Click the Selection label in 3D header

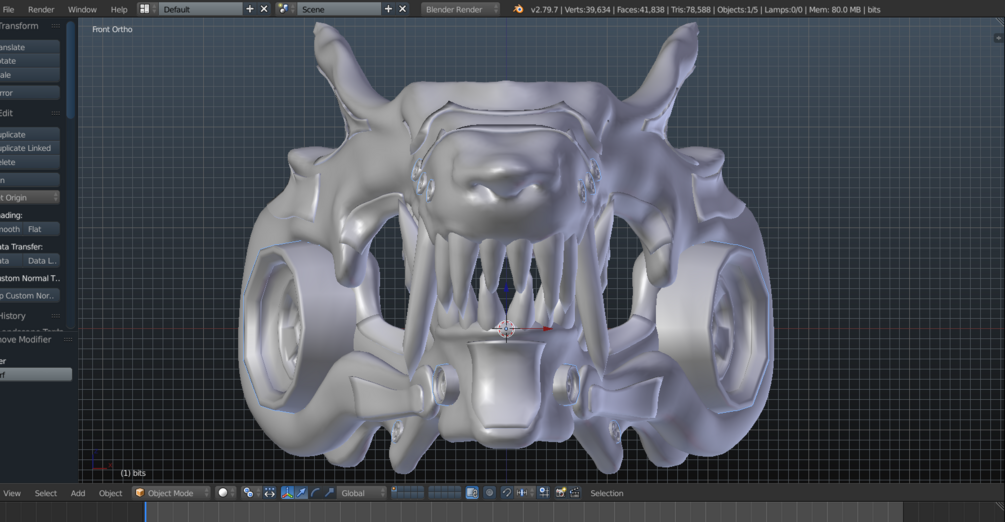606,493
